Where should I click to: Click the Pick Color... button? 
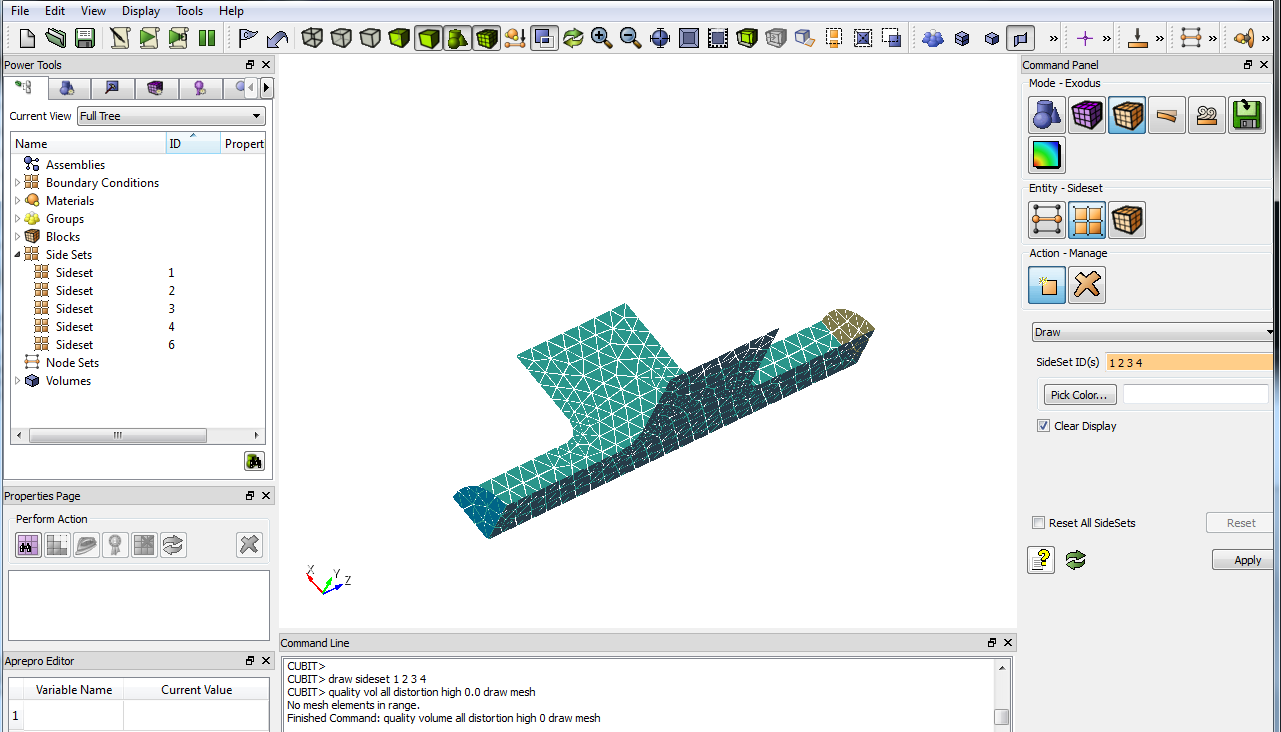click(x=1079, y=395)
